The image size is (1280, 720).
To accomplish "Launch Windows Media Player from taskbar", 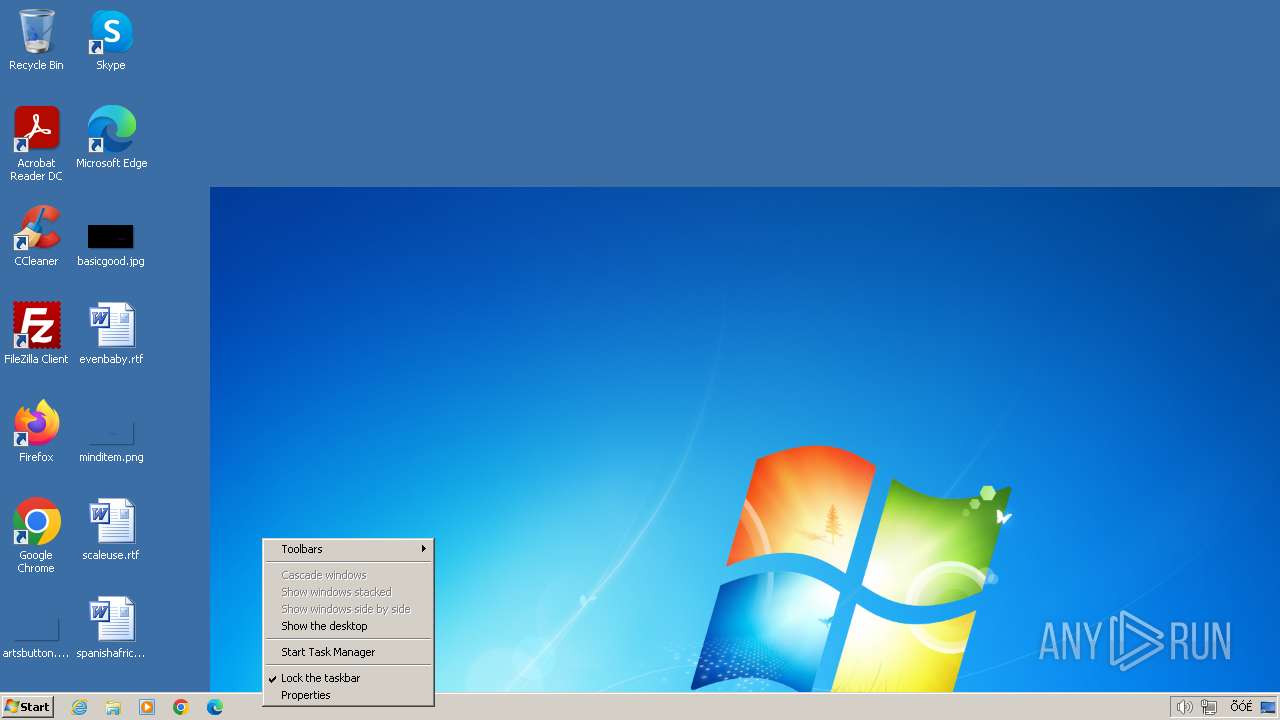I will [147, 707].
